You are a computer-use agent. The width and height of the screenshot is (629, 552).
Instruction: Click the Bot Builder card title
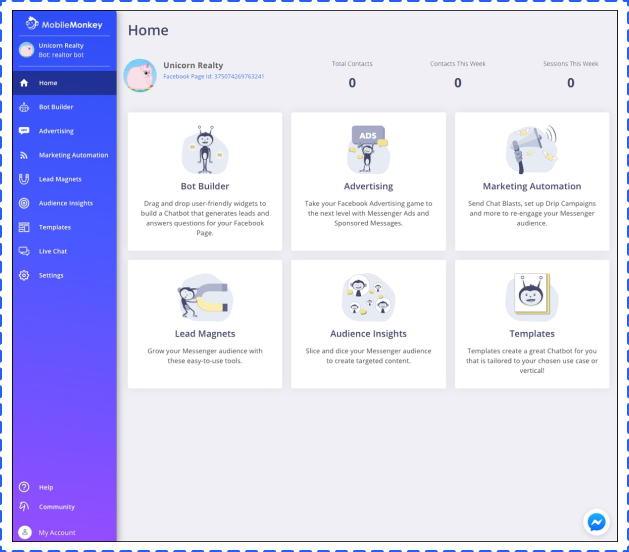pyautogui.click(x=205, y=186)
